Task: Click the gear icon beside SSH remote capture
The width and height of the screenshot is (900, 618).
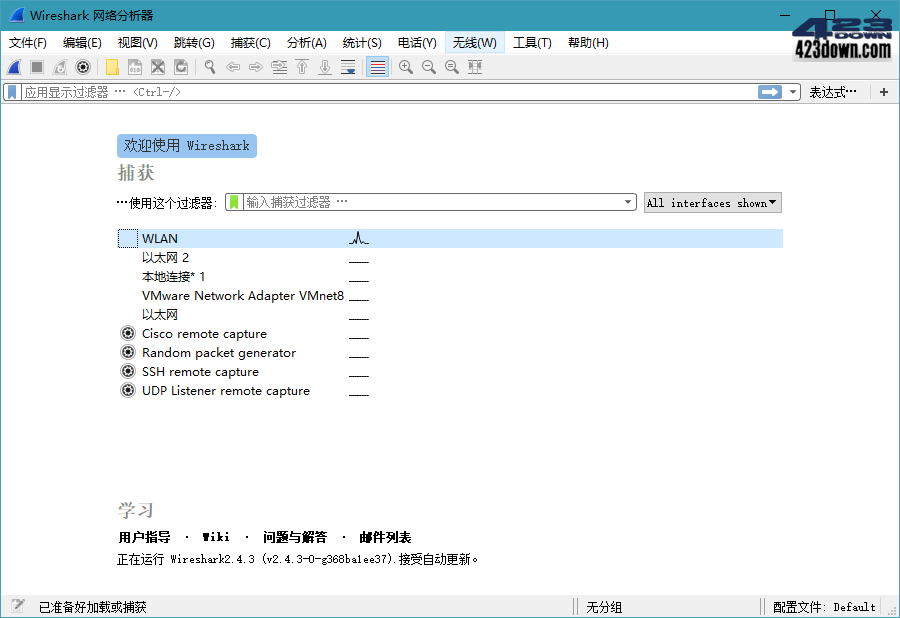Action: coord(128,371)
